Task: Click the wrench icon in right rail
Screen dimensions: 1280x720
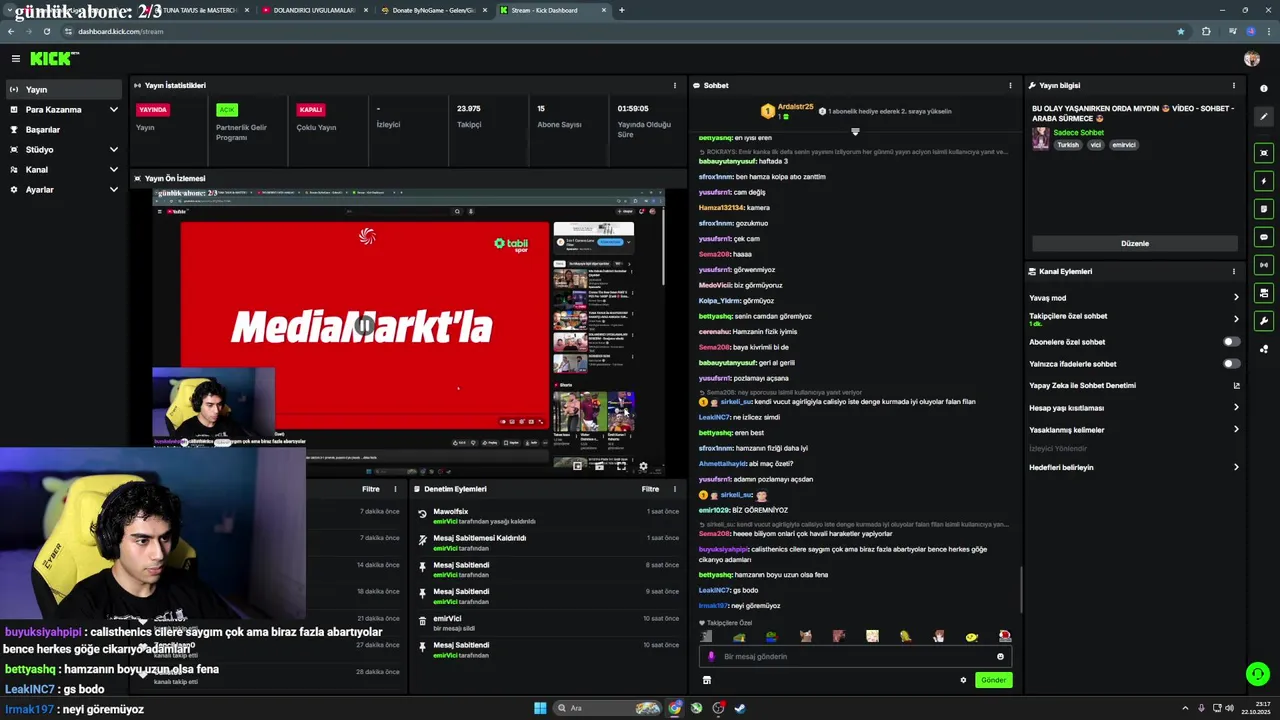Action: tap(1264, 321)
